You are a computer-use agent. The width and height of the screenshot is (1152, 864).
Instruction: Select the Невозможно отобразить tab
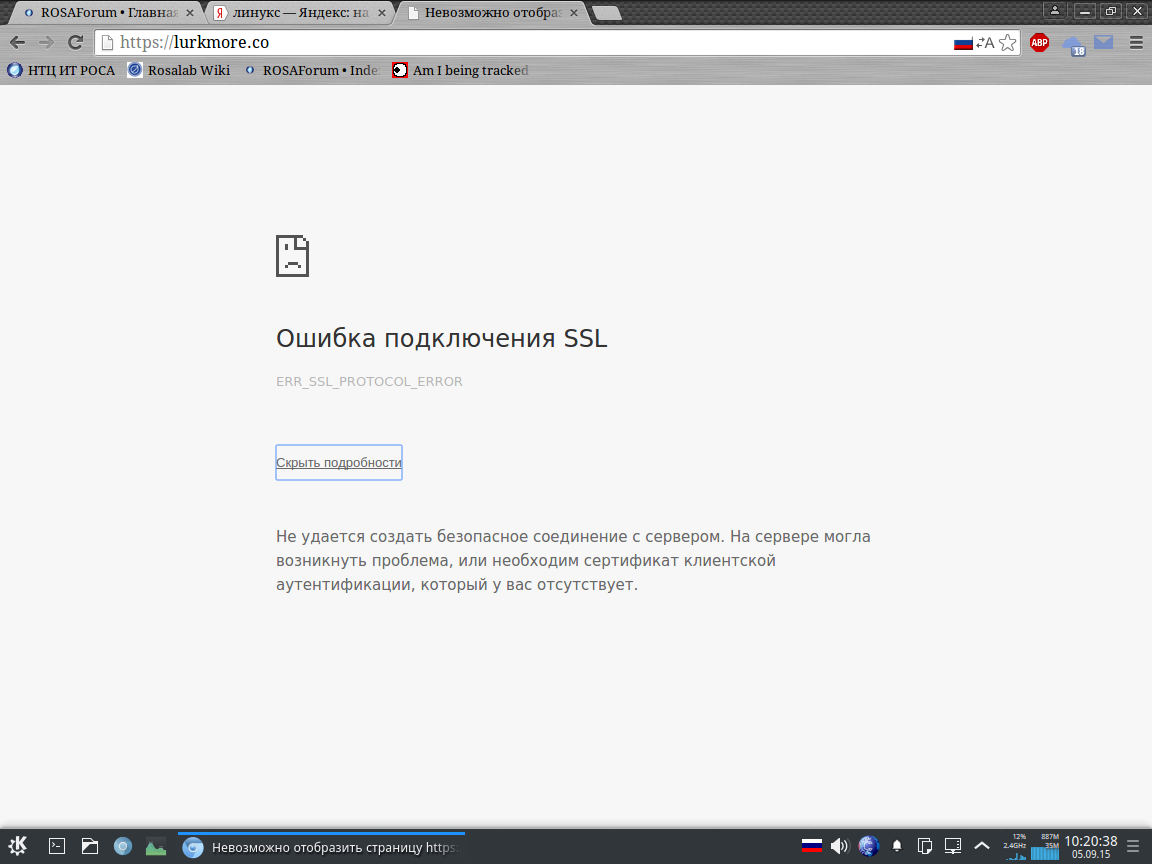click(492, 12)
